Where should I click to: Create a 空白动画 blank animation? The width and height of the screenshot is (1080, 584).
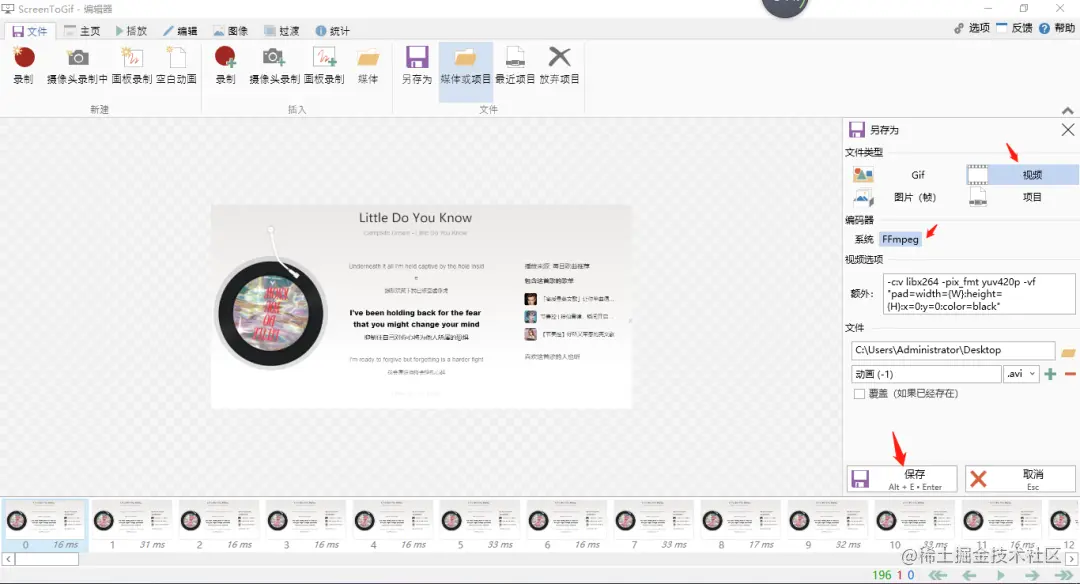[x=176, y=65]
